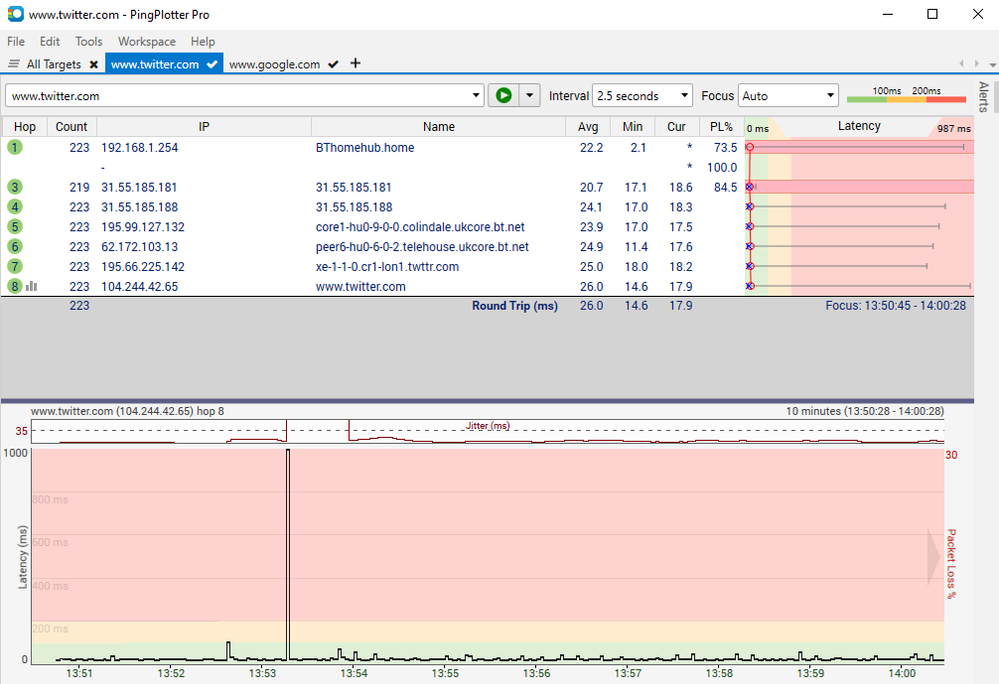
Task: Expand the target address history dropdown arrow
Action: click(x=476, y=96)
